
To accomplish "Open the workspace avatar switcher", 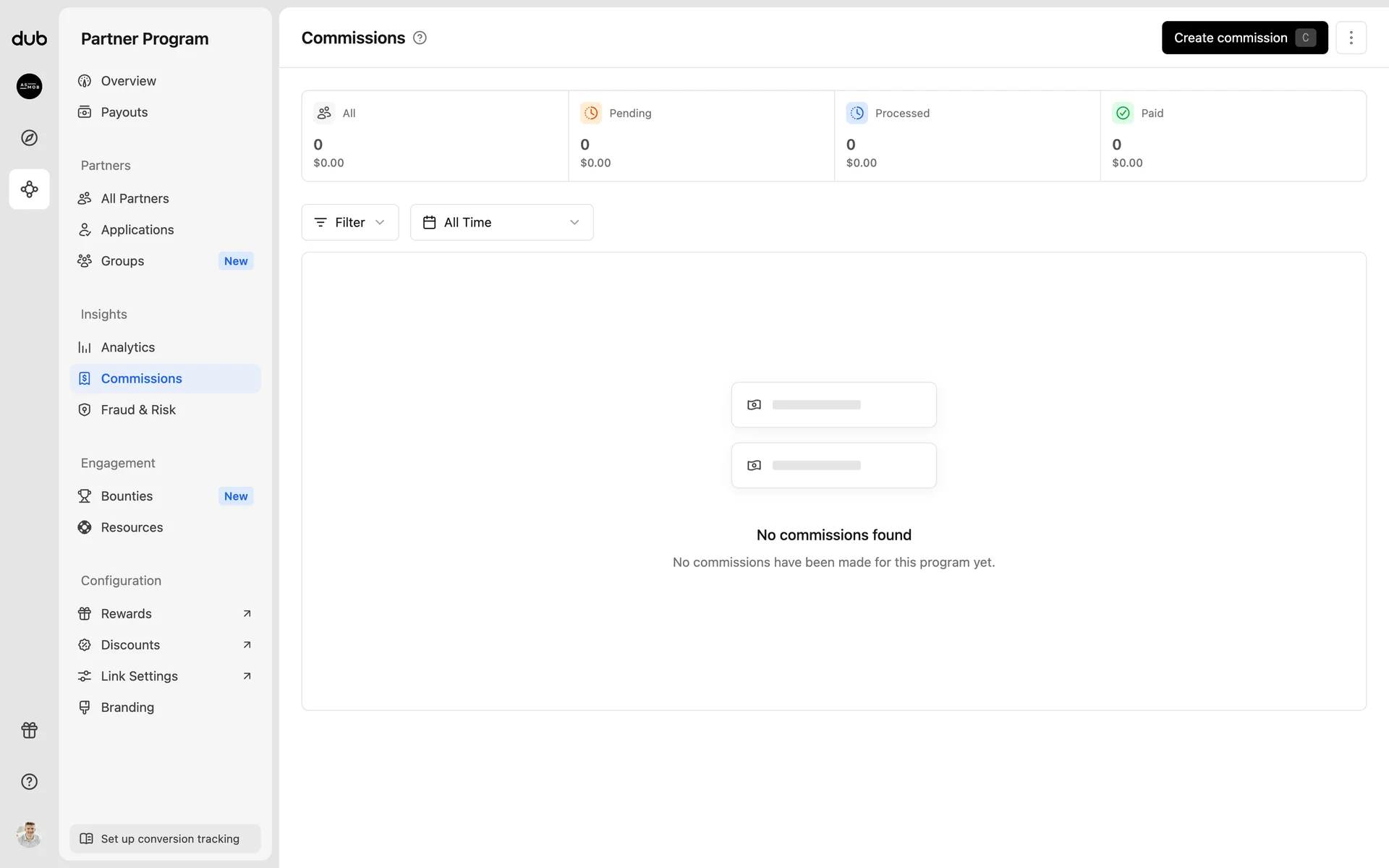I will pyautogui.click(x=29, y=86).
